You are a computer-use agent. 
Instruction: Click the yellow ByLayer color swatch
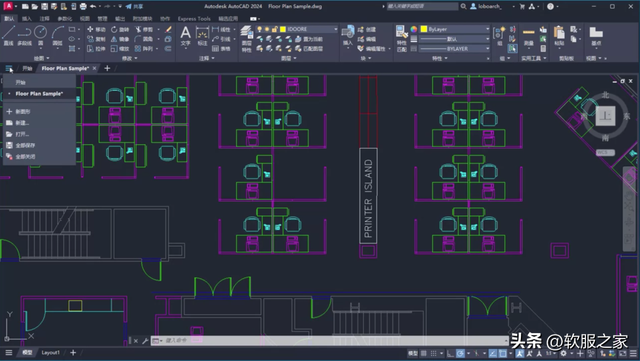424,29
